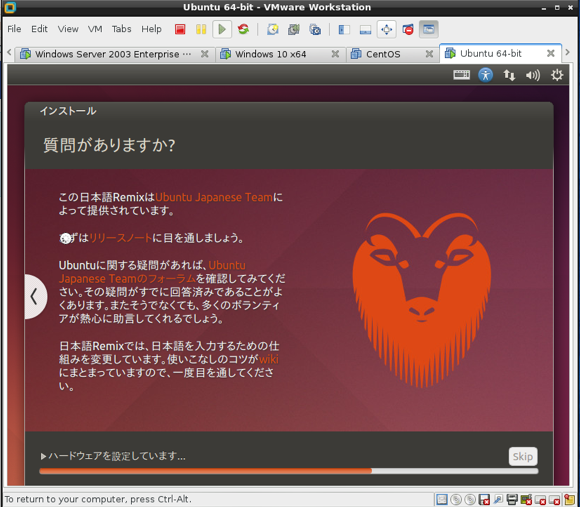Click the インストール window title text

click(68, 111)
